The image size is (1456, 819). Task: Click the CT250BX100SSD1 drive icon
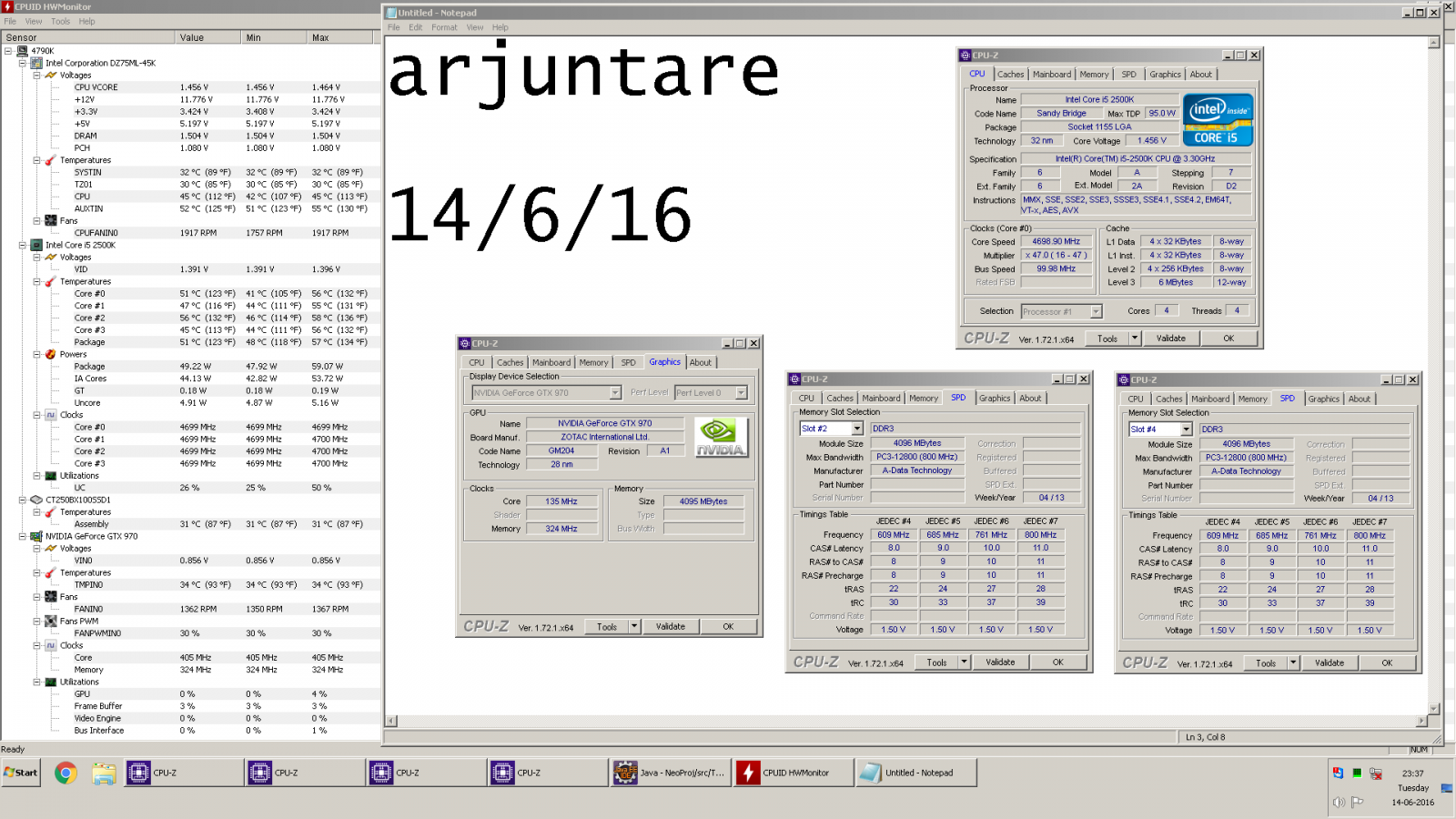pyautogui.click(x=37, y=500)
